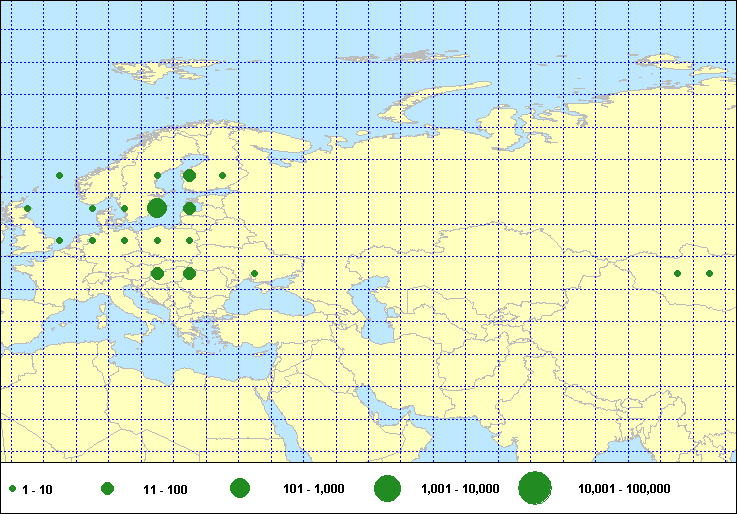Click the "1 - 10" legend label
Image resolution: width=737 pixels, height=514 pixels.
pyautogui.click(x=37, y=489)
